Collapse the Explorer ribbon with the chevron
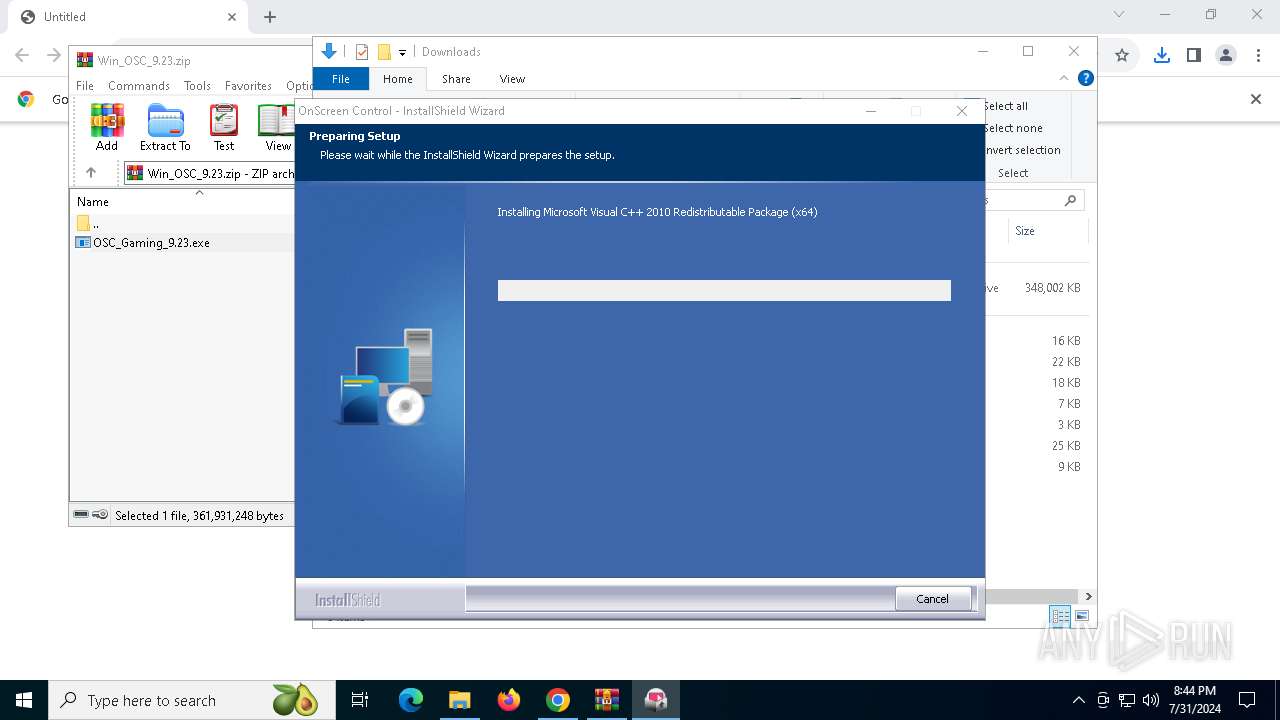Screen dimensions: 1280x720 pyautogui.click(x=1064, y=78)
